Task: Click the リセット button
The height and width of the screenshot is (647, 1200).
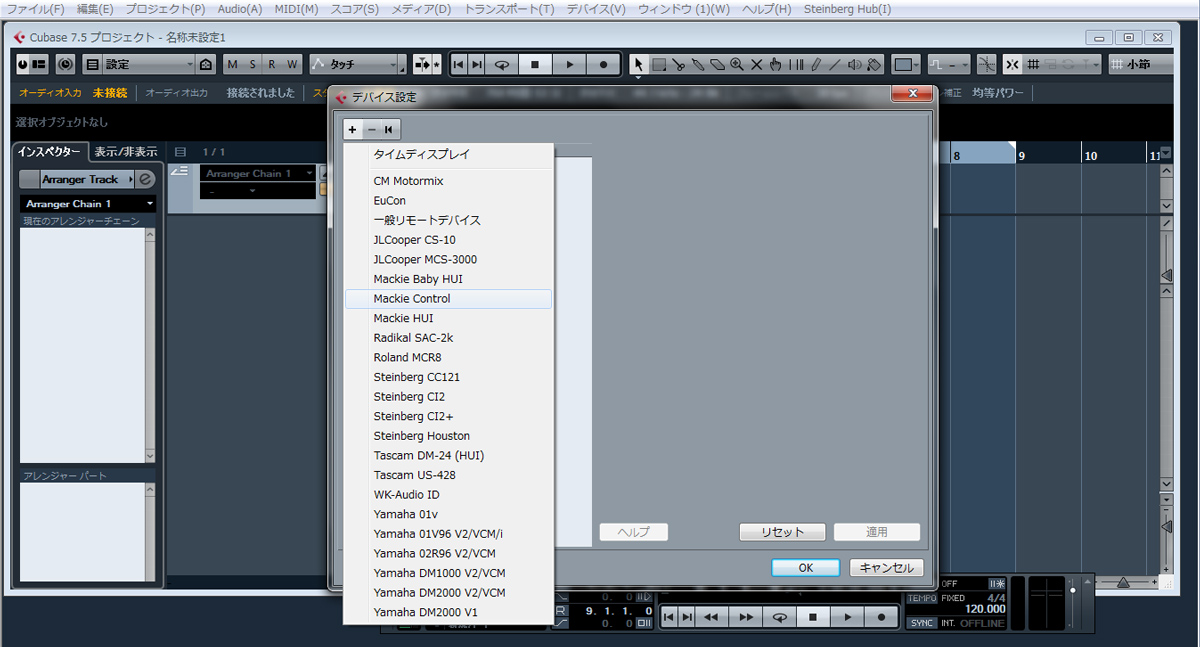Action: 783,532
